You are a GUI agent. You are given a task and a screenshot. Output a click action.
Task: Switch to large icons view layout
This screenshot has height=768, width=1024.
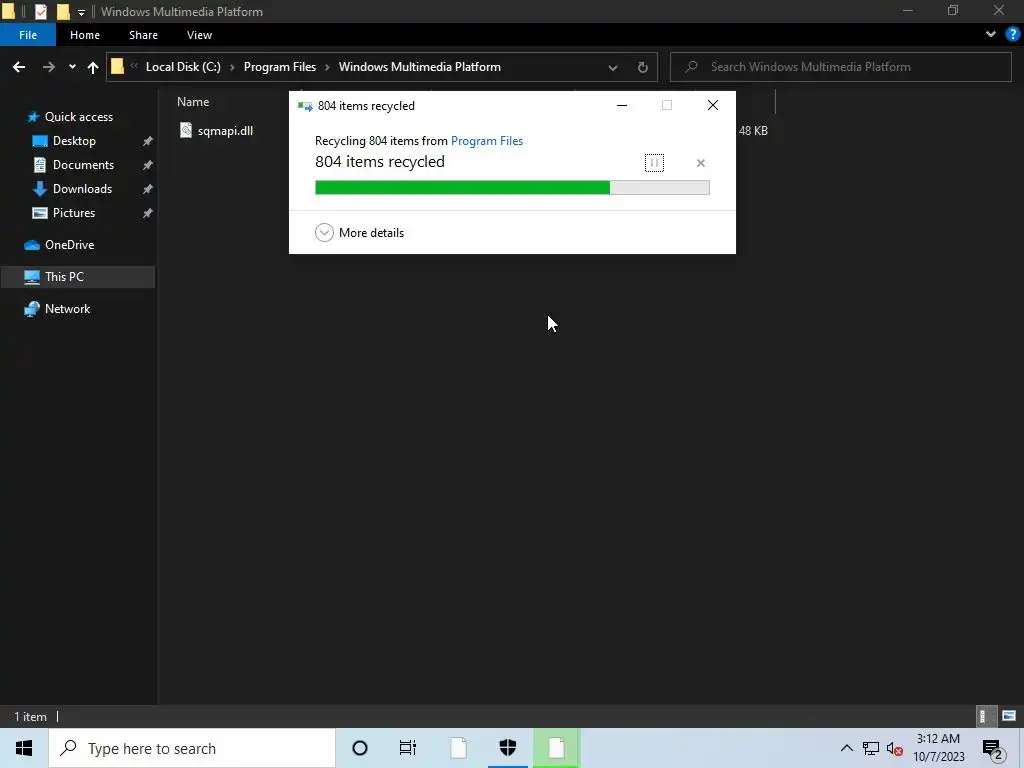coord(1009,716)
